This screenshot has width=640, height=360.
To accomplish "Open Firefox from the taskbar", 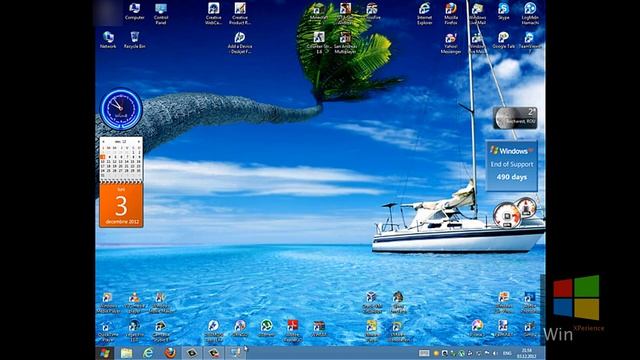I will tap(170, 353).
